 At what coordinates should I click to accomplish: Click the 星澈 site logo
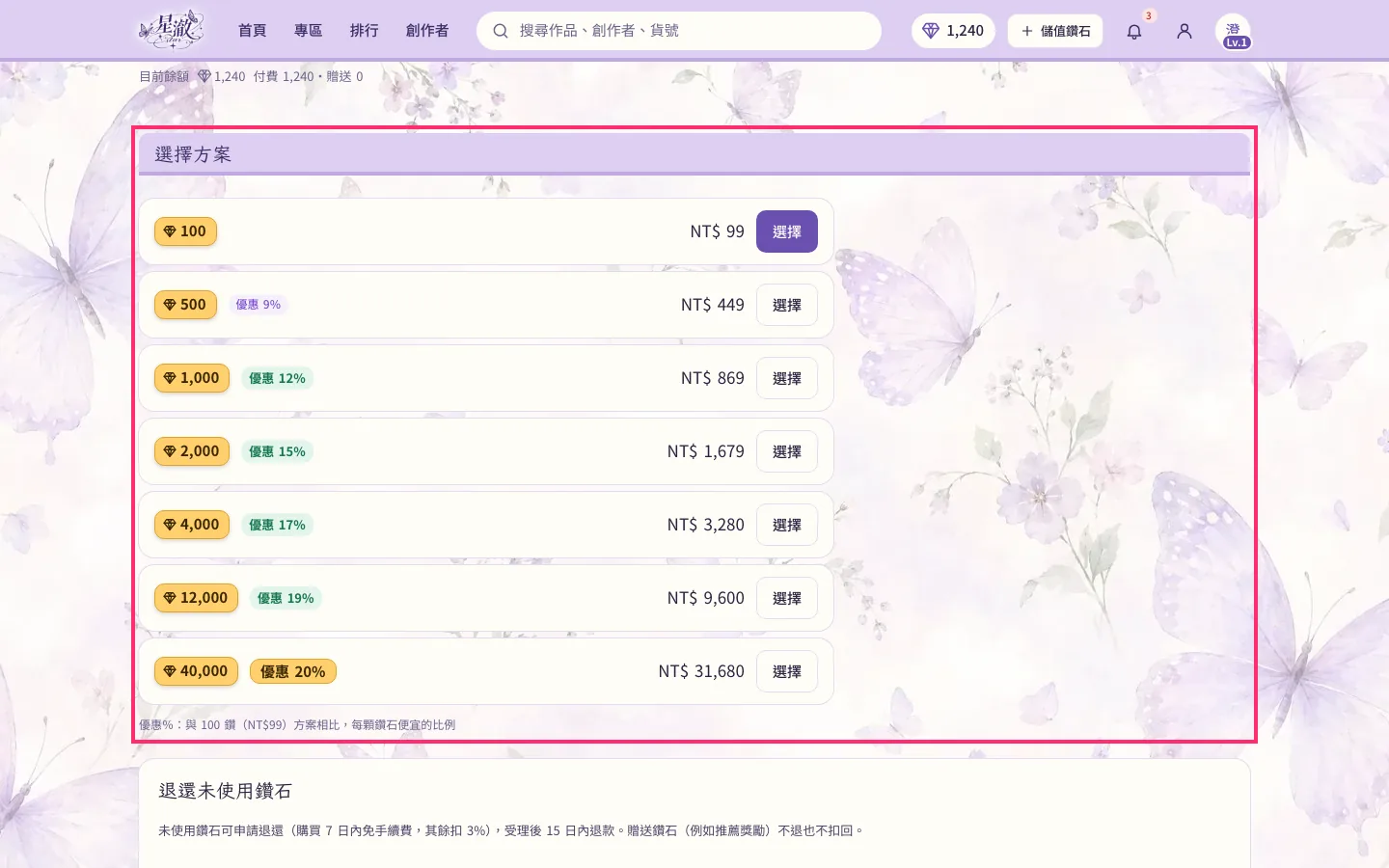tap(172, 30)
